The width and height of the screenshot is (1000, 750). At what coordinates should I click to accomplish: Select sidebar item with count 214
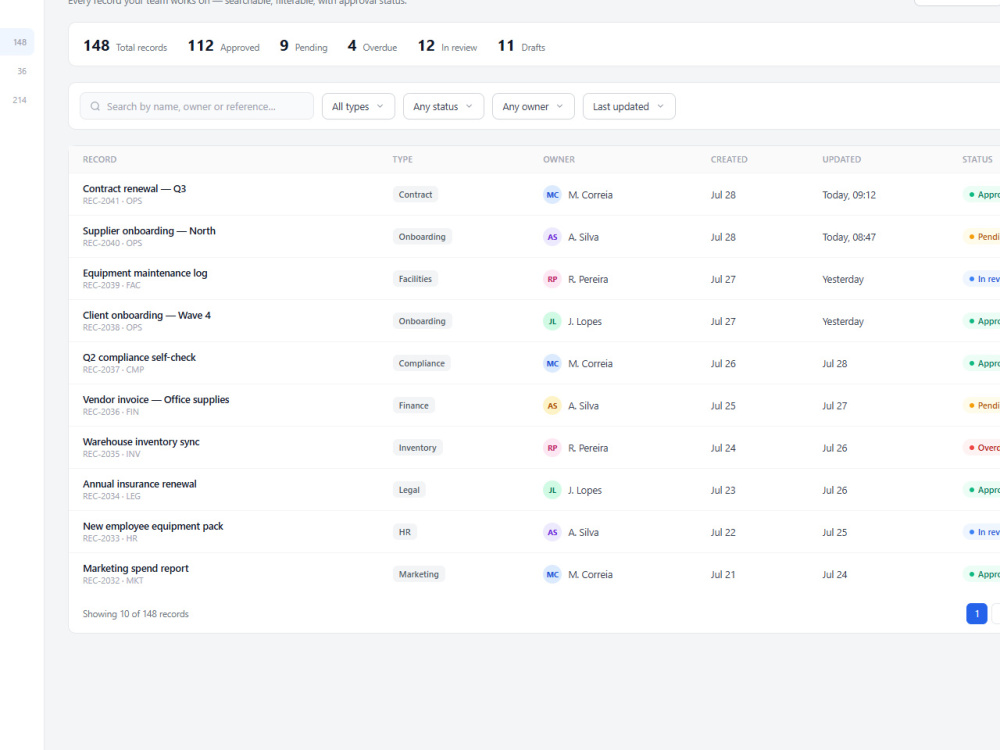20,100
